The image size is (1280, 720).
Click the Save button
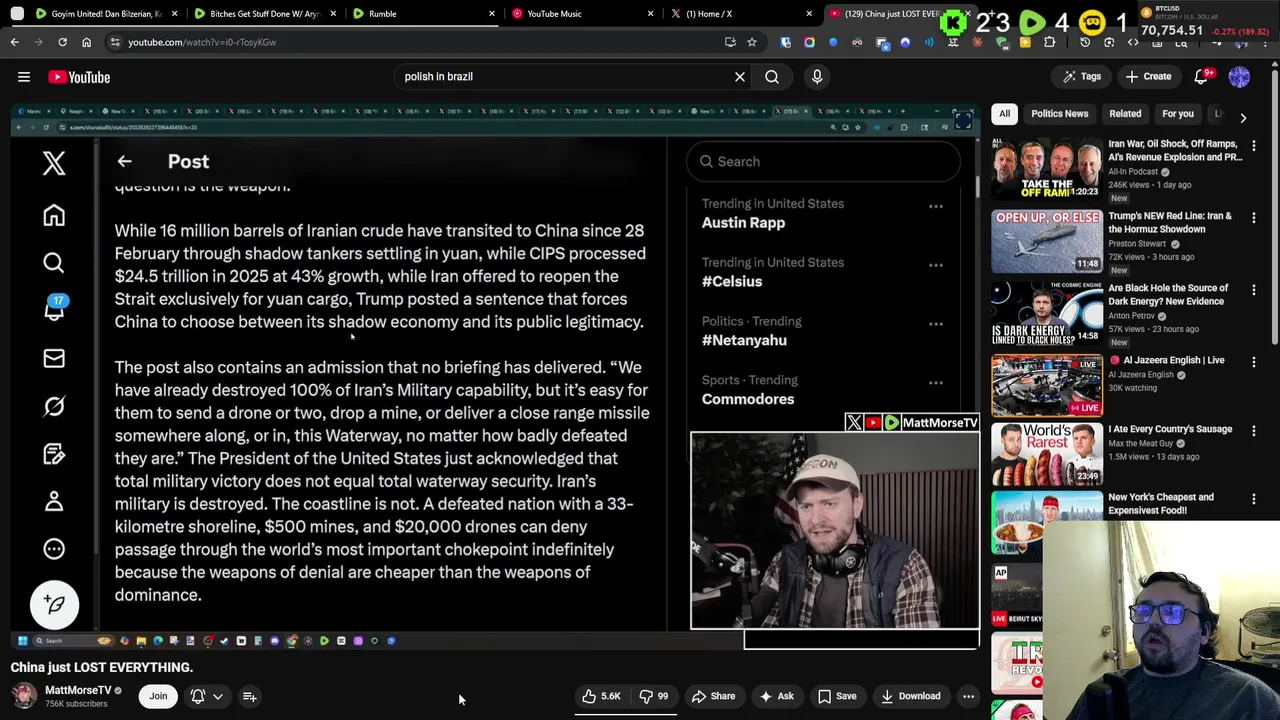[x=838, y=696]
